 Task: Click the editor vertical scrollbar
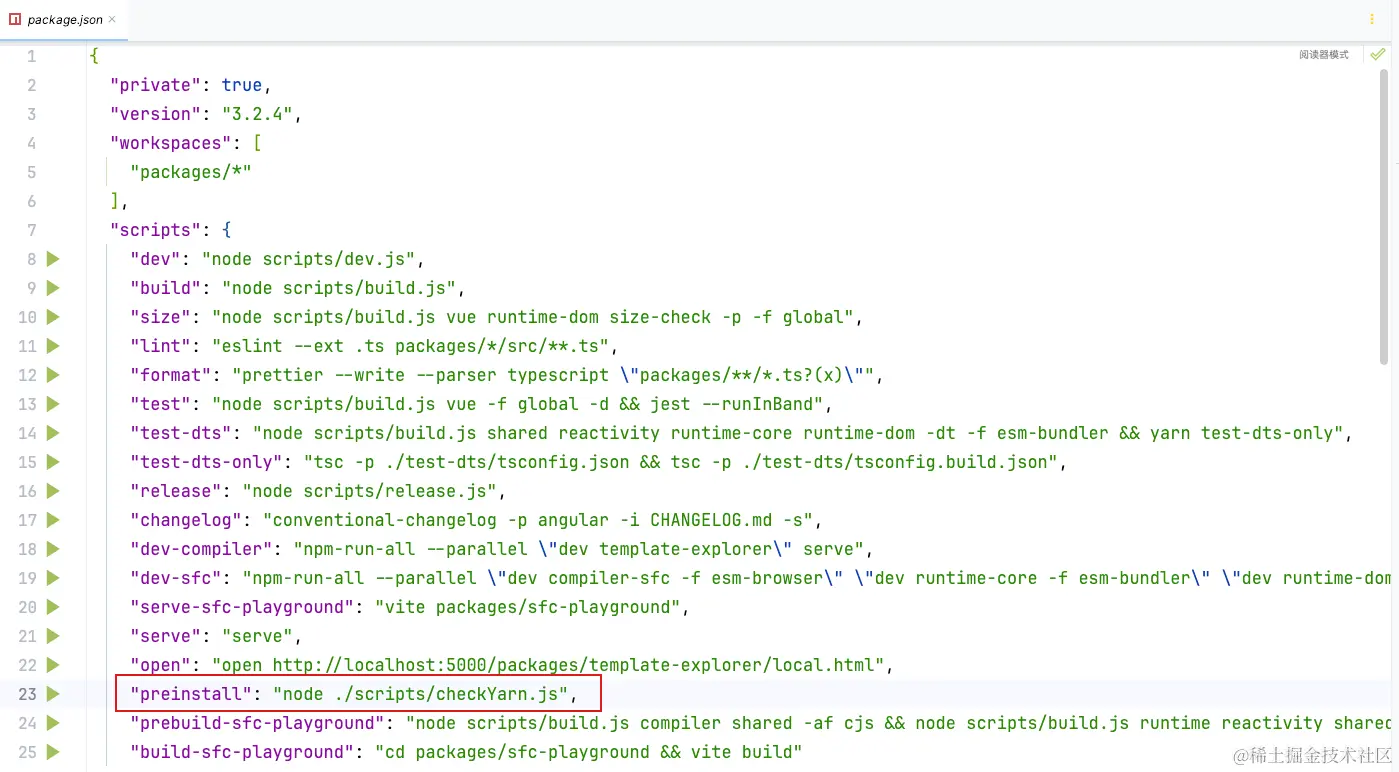pos(1384,217)
